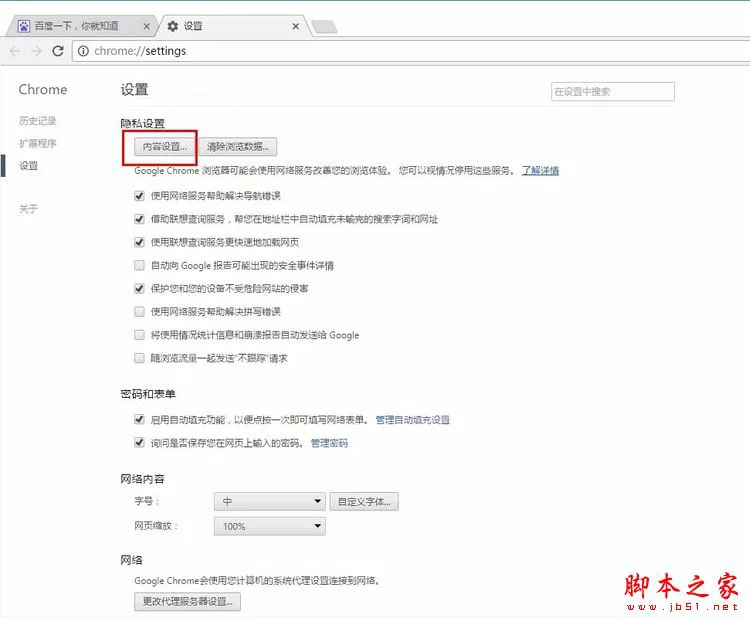Screen dimensions: 750x618
Task: Open 管理自动填充设置 link
Action: coord(413,419)
